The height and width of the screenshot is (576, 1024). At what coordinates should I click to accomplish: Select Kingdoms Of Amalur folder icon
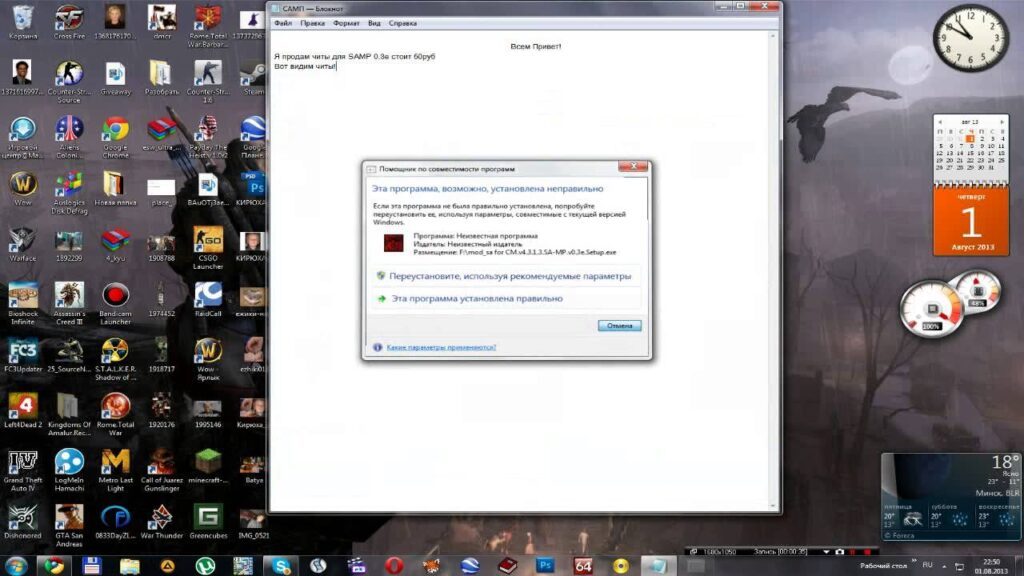tap(69, 415)
